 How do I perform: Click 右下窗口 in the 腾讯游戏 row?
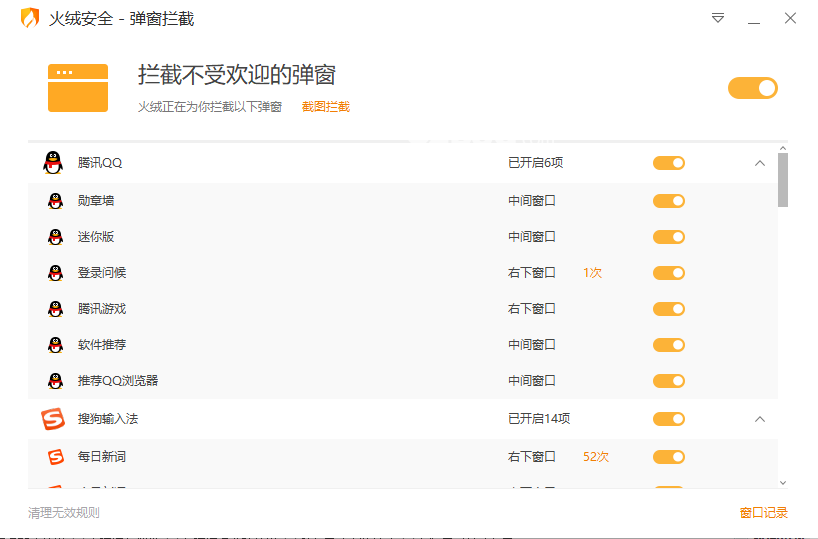[x=532, y=309]
